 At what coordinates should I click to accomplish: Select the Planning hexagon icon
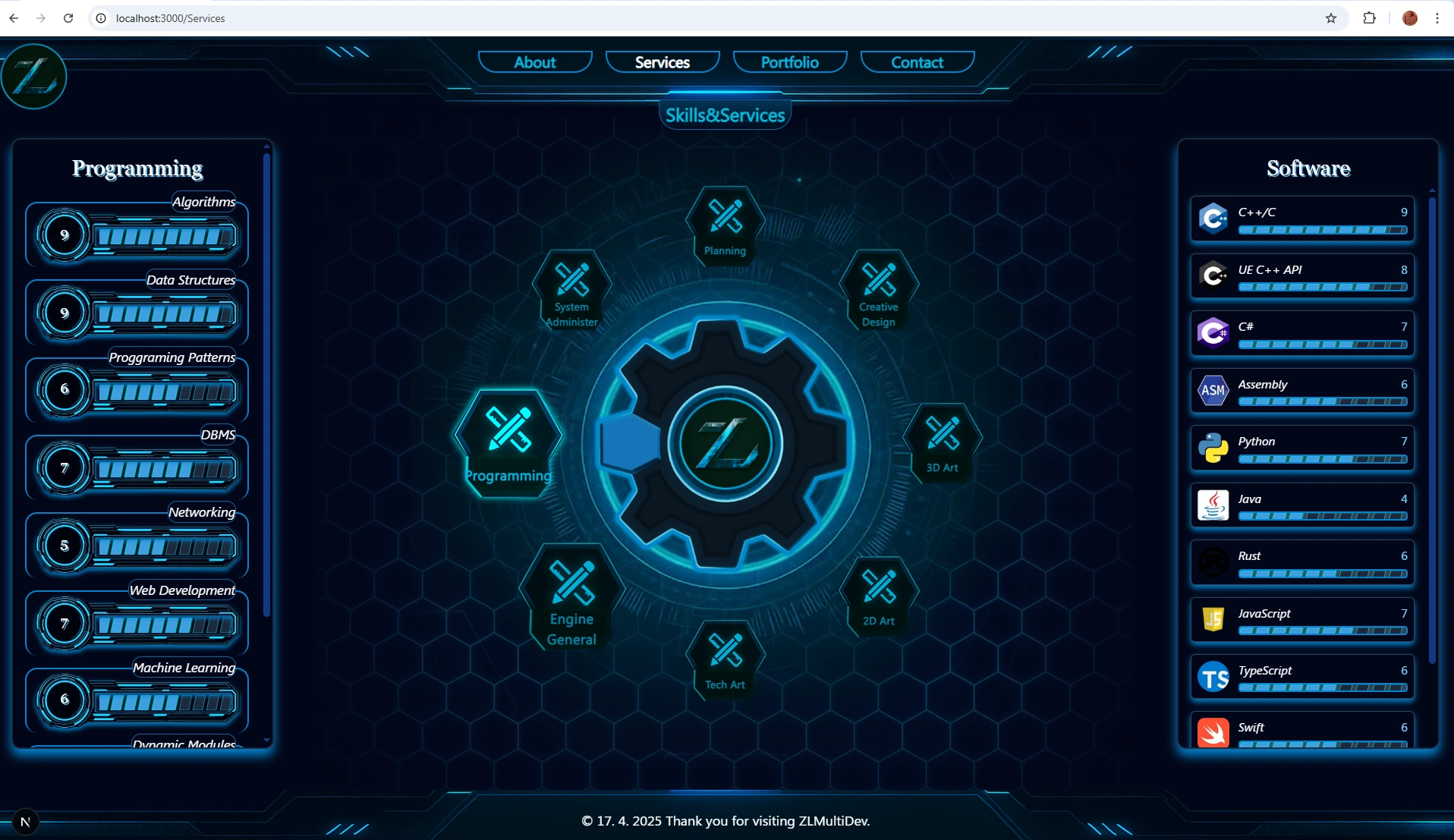725,225
